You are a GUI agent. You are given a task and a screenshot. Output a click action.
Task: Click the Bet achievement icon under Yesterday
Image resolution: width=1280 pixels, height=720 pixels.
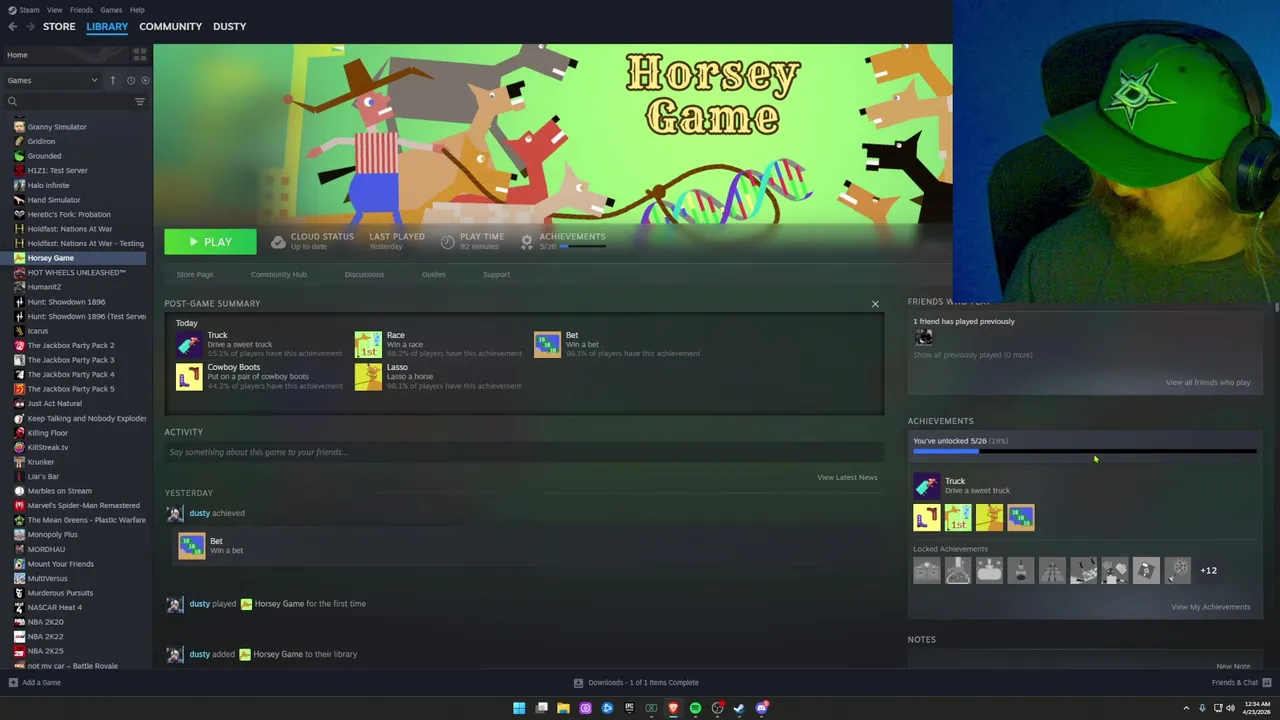point(191,545)
